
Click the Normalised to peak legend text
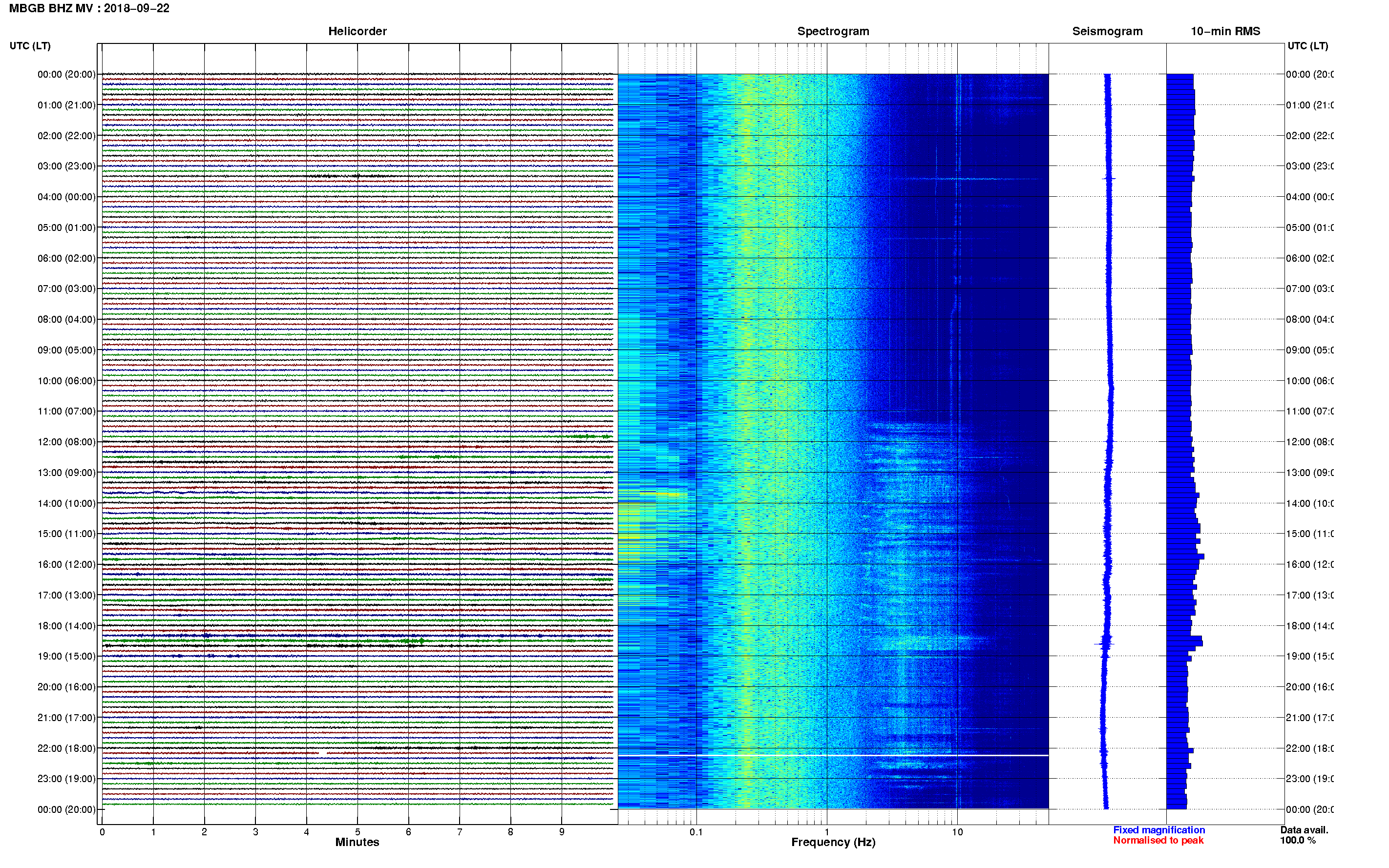coord(1158,841)
